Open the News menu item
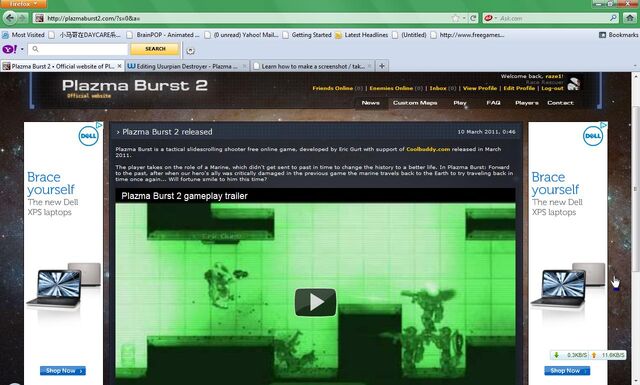 point(370,103)
